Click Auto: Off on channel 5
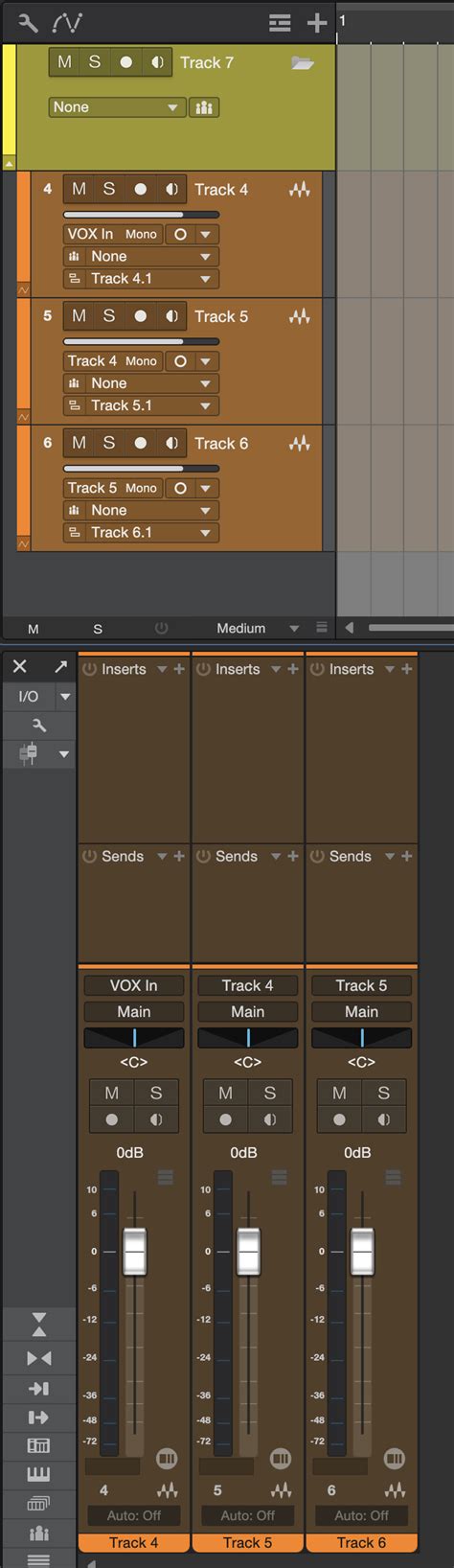The width and height of the screenshot is (454, 1568). 248,1515
